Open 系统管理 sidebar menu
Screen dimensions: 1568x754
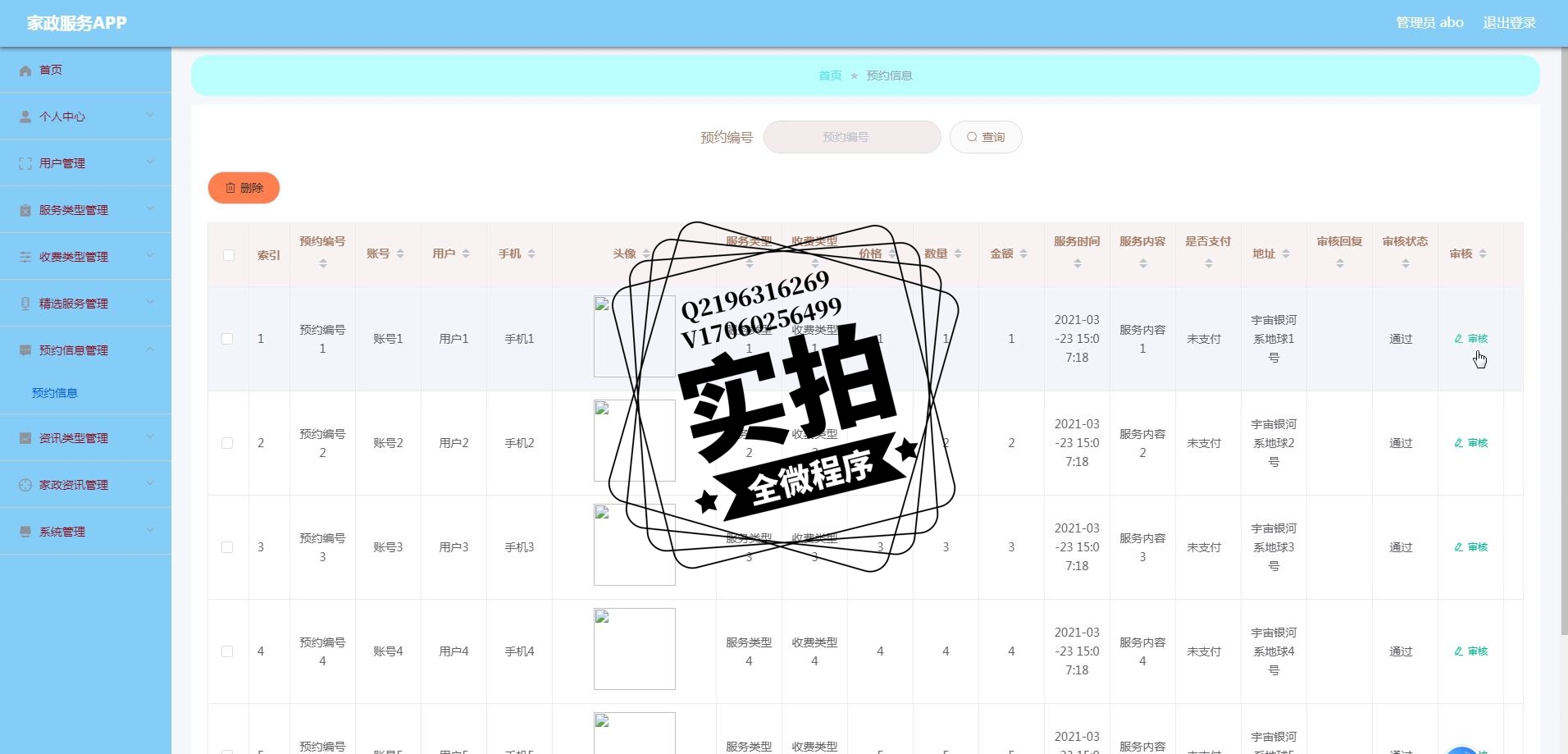point(85,532)
